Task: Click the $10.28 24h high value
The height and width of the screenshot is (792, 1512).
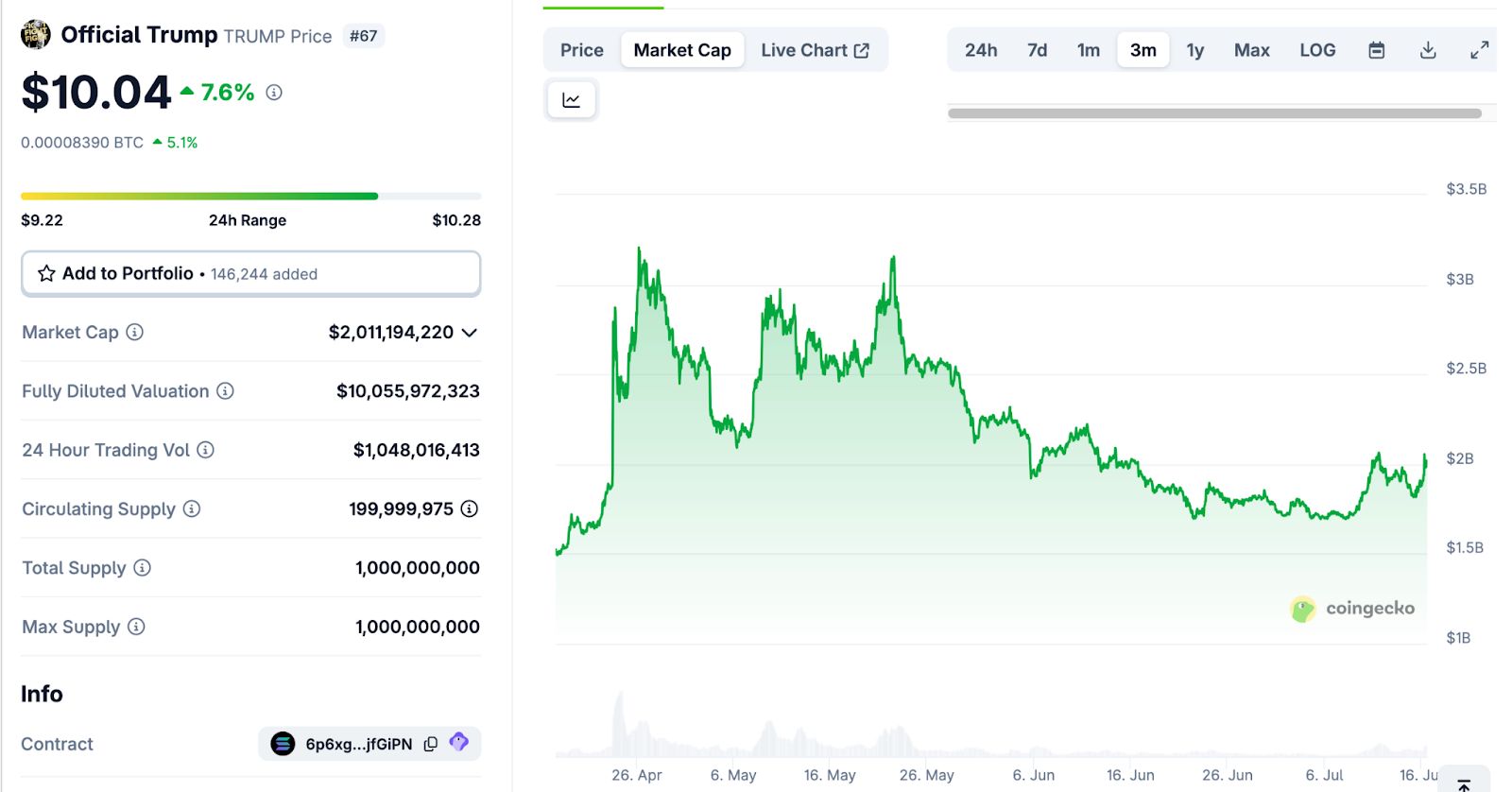Action: coord(456,220)
